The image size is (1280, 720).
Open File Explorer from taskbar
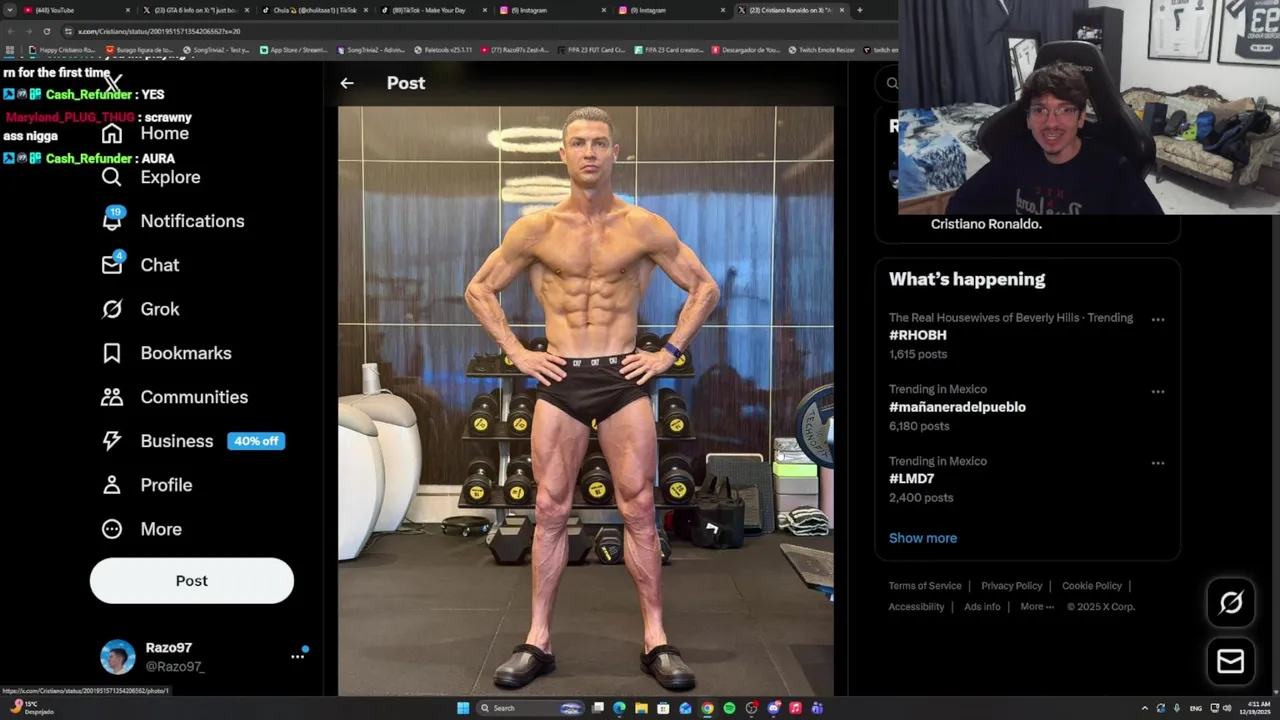point(641,708)
